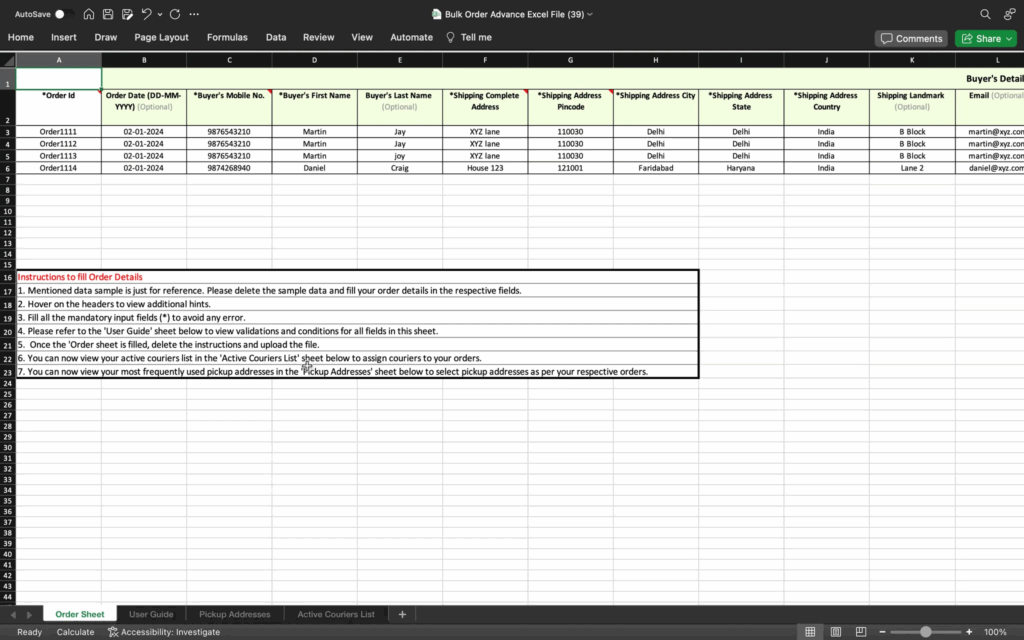Click the Save icon

click(108, 14)
